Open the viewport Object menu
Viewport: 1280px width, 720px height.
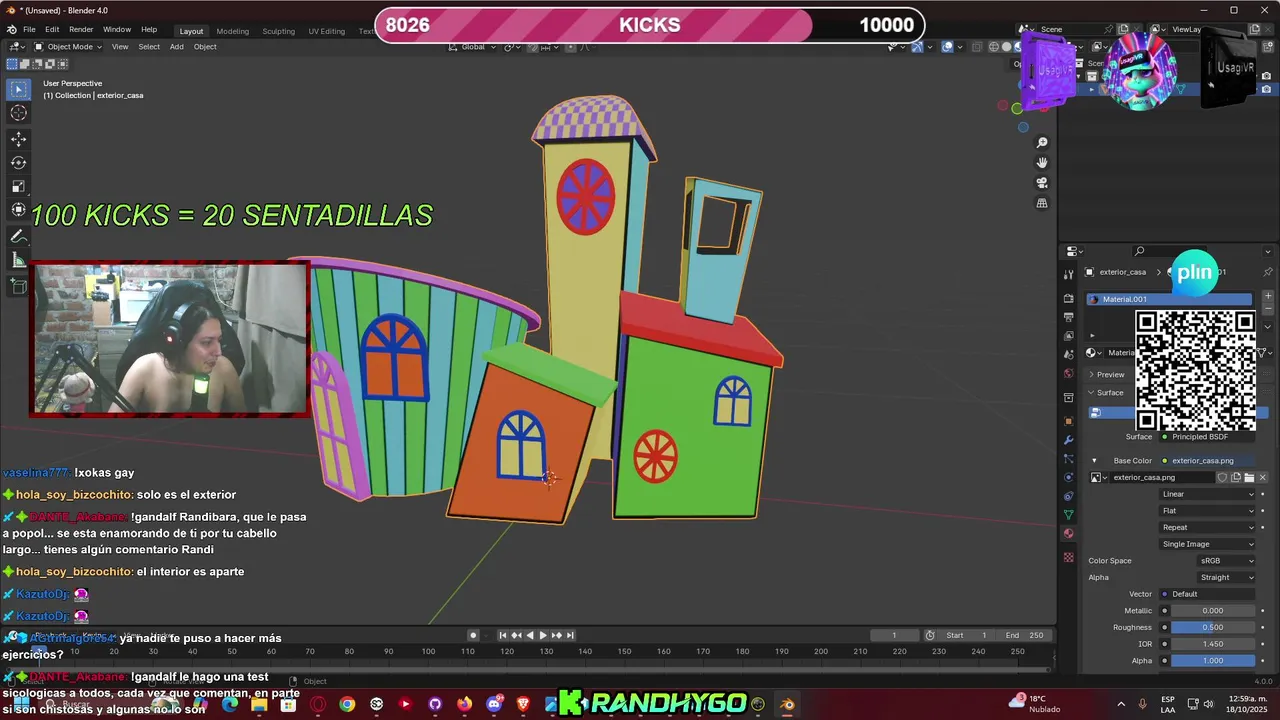tap(205, 47)
